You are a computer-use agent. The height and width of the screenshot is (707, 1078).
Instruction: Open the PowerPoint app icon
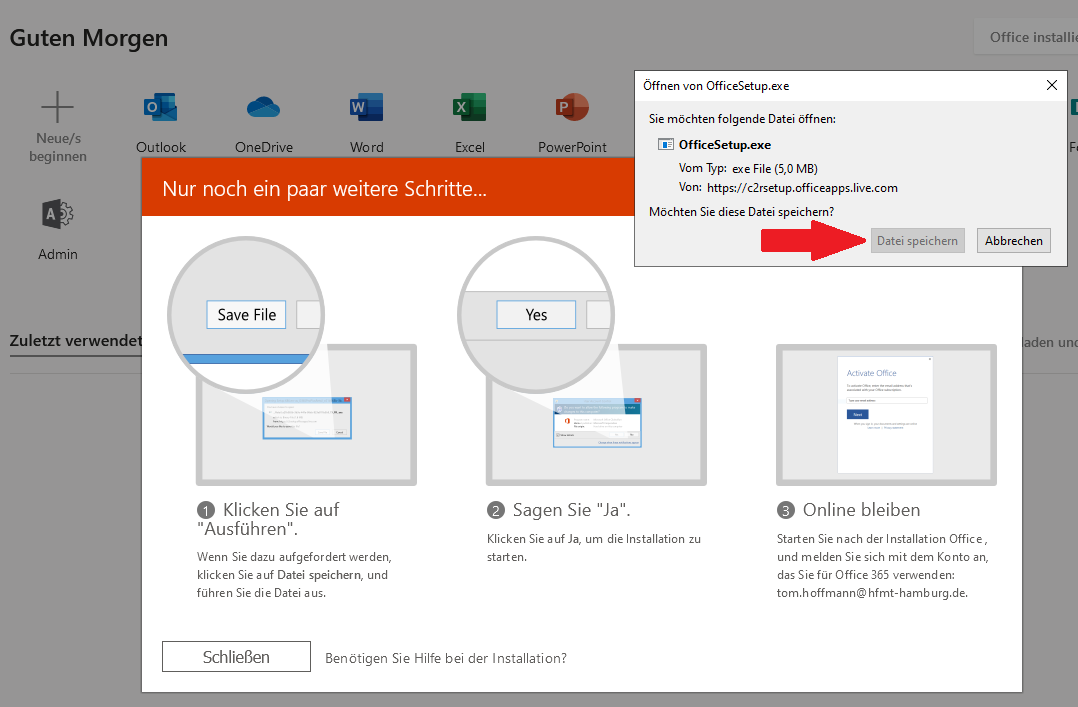[572, 107]
